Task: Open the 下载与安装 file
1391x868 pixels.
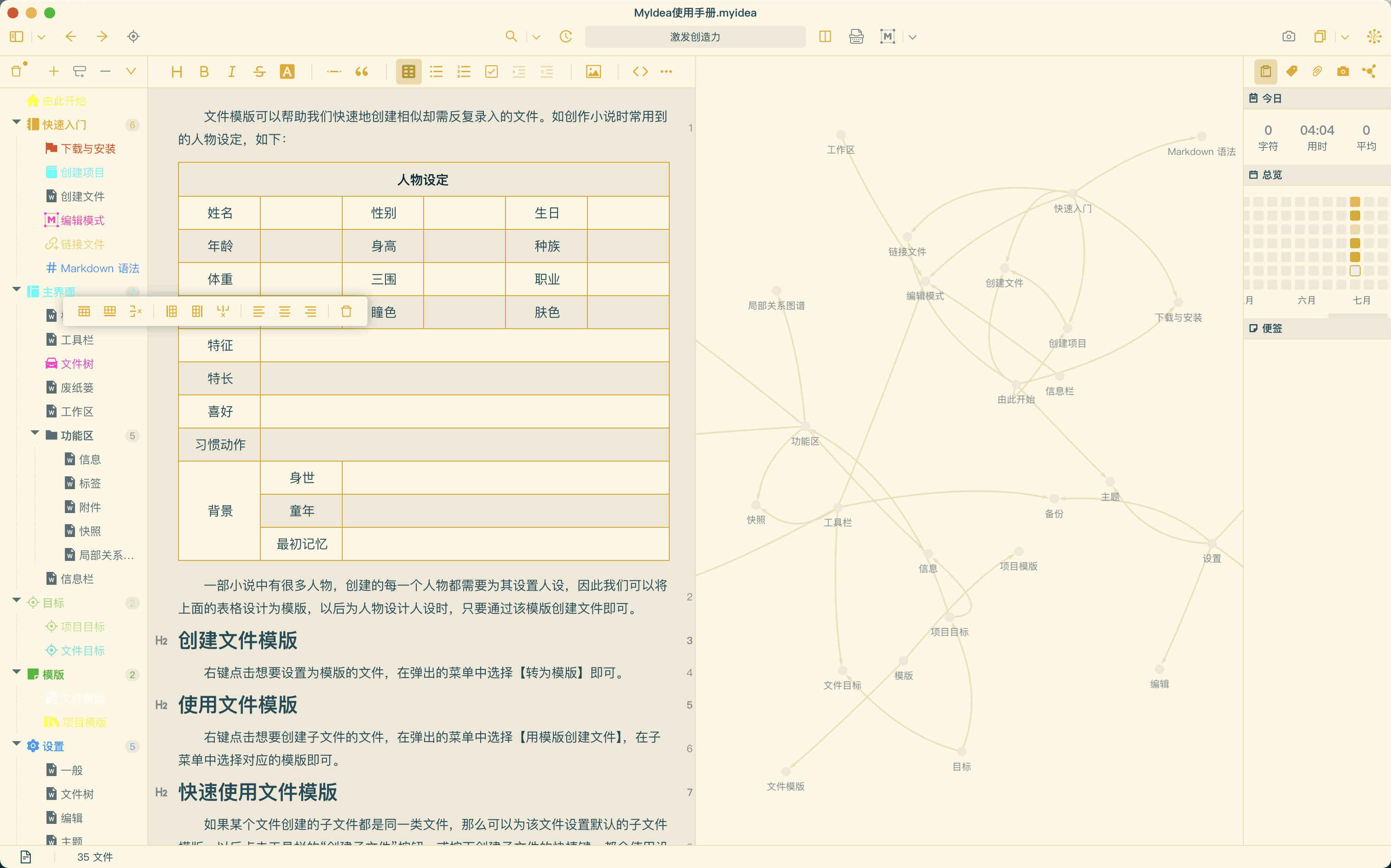Action: [x=88, y=148]
